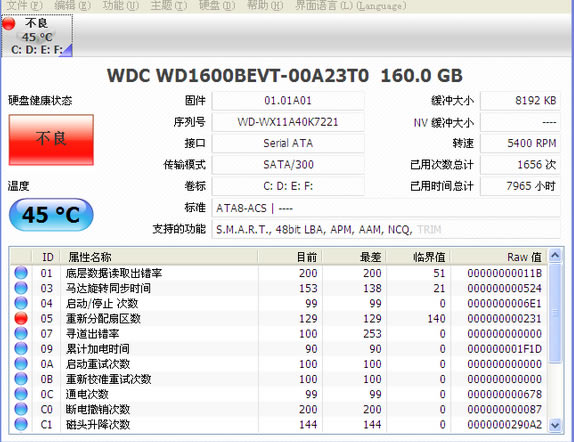574x442 pixels.
Task: Open the 文件 (File) menu
Action: pyautogui.click(x=25, y=5)
